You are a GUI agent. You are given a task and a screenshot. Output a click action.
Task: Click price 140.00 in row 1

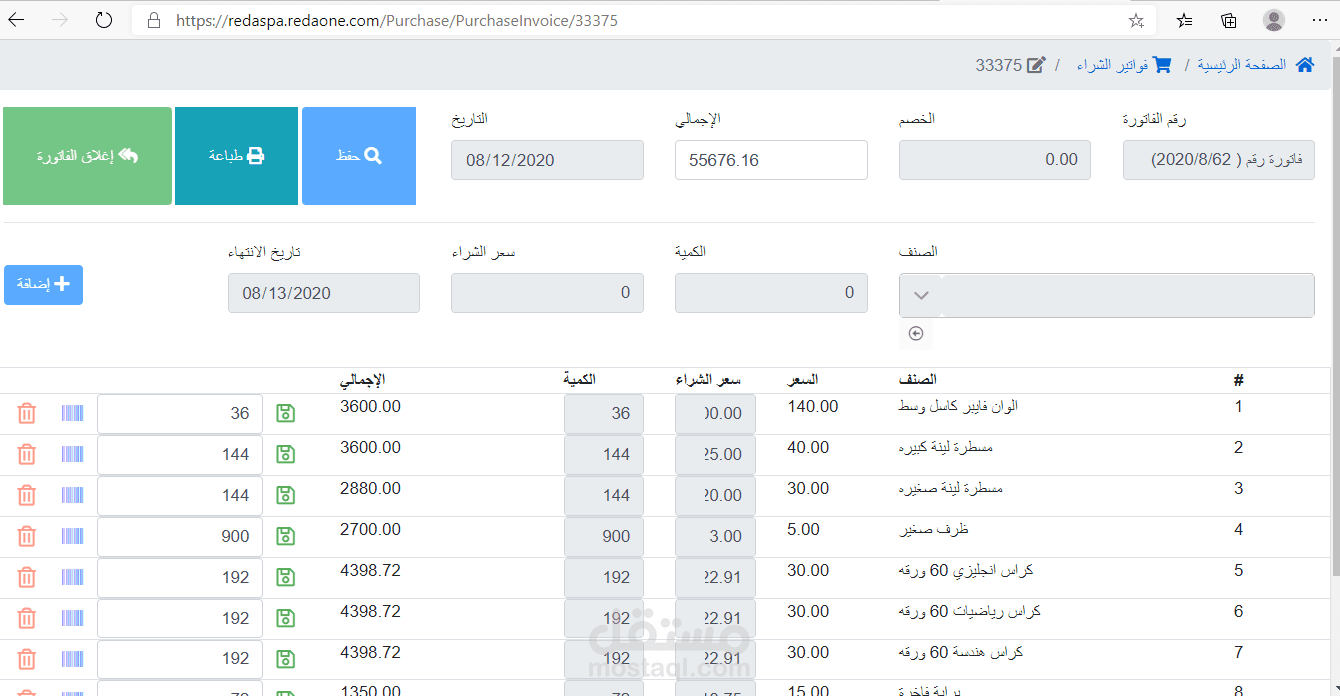point(813,407)
